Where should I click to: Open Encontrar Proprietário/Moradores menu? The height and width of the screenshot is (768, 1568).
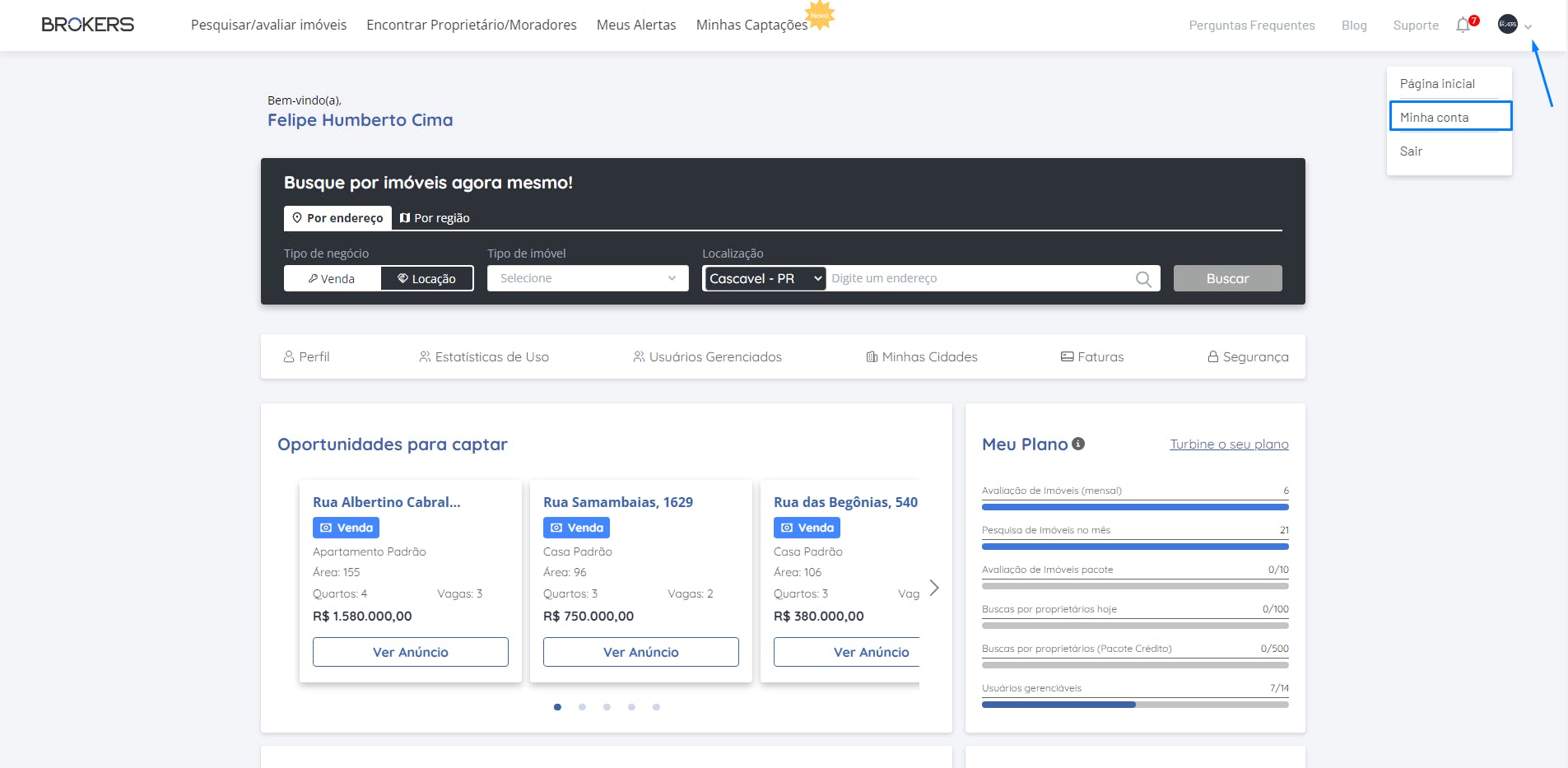coord(472,25)
